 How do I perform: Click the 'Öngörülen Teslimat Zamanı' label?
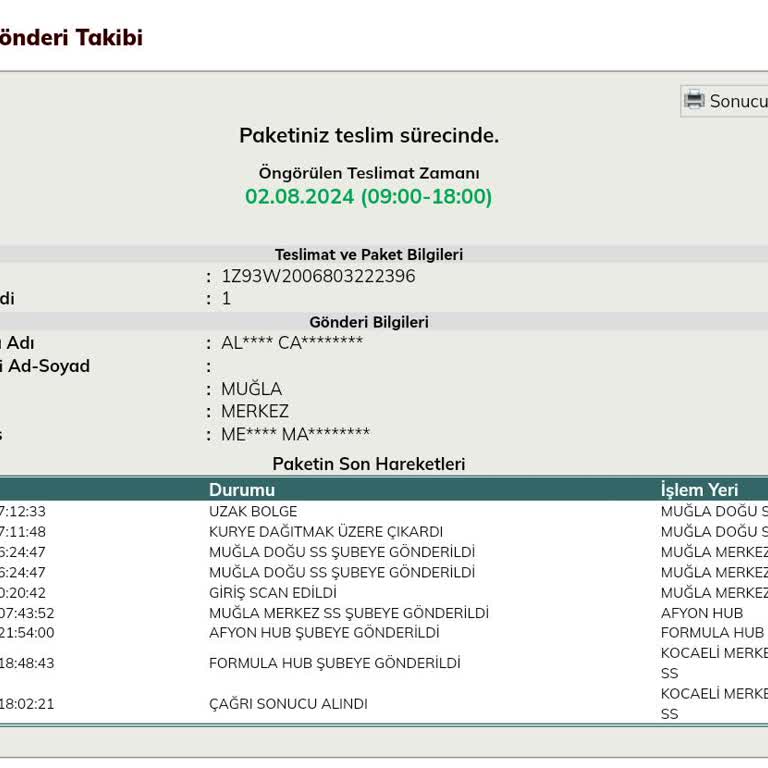[369, 173]
